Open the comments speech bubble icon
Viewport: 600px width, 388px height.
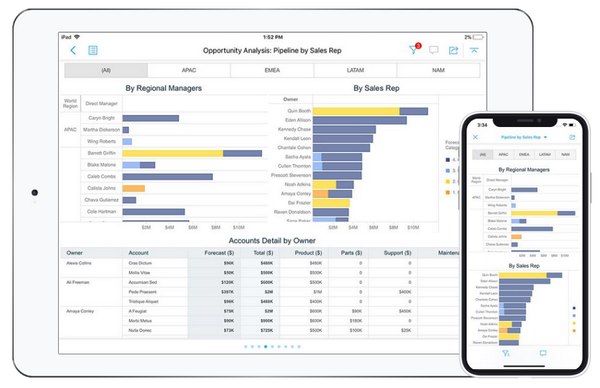434,50
